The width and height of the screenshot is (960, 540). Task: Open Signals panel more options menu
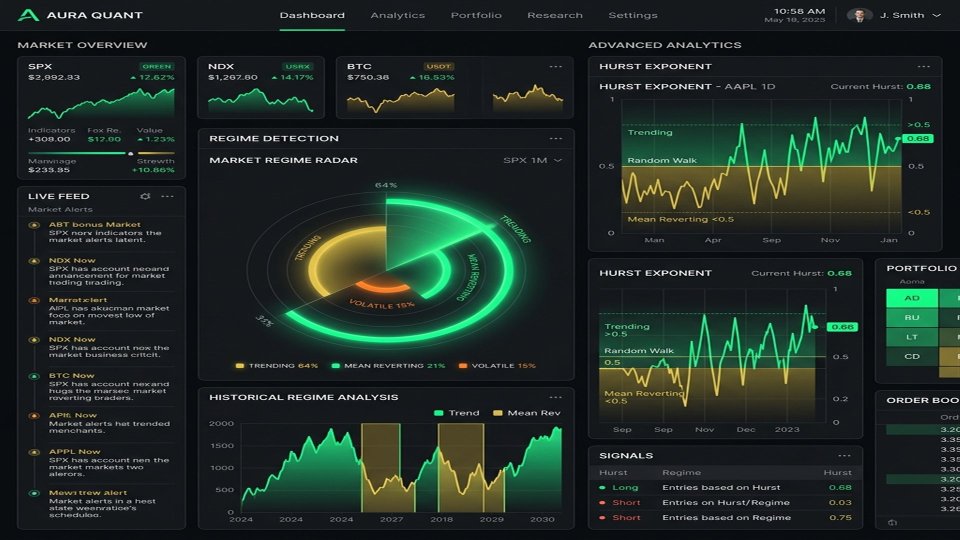[x=844, y=456]
